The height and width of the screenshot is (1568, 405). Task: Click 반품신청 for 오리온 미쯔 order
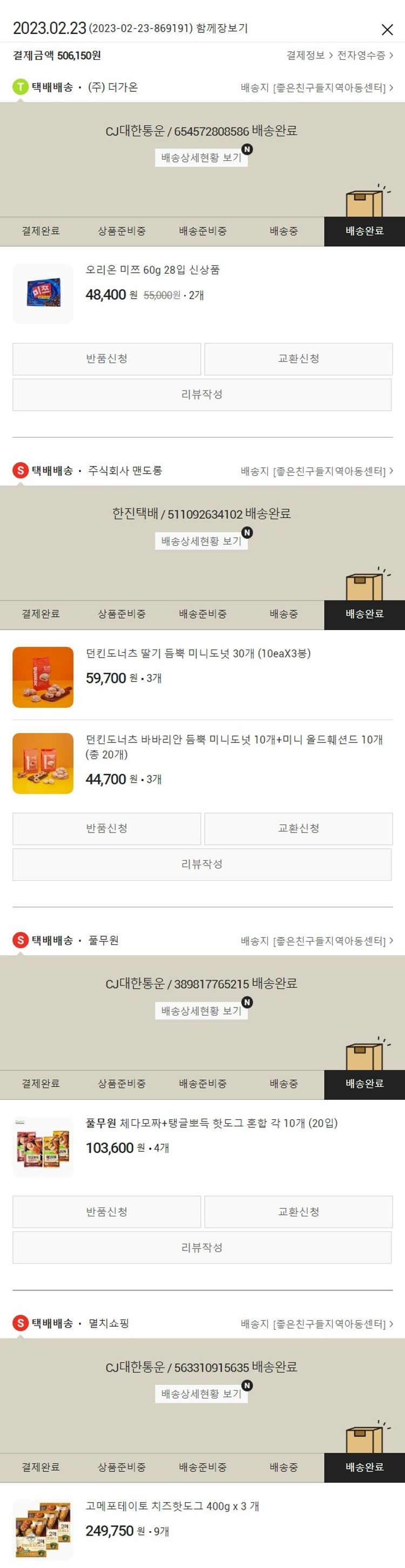click(x=106, y=359)
